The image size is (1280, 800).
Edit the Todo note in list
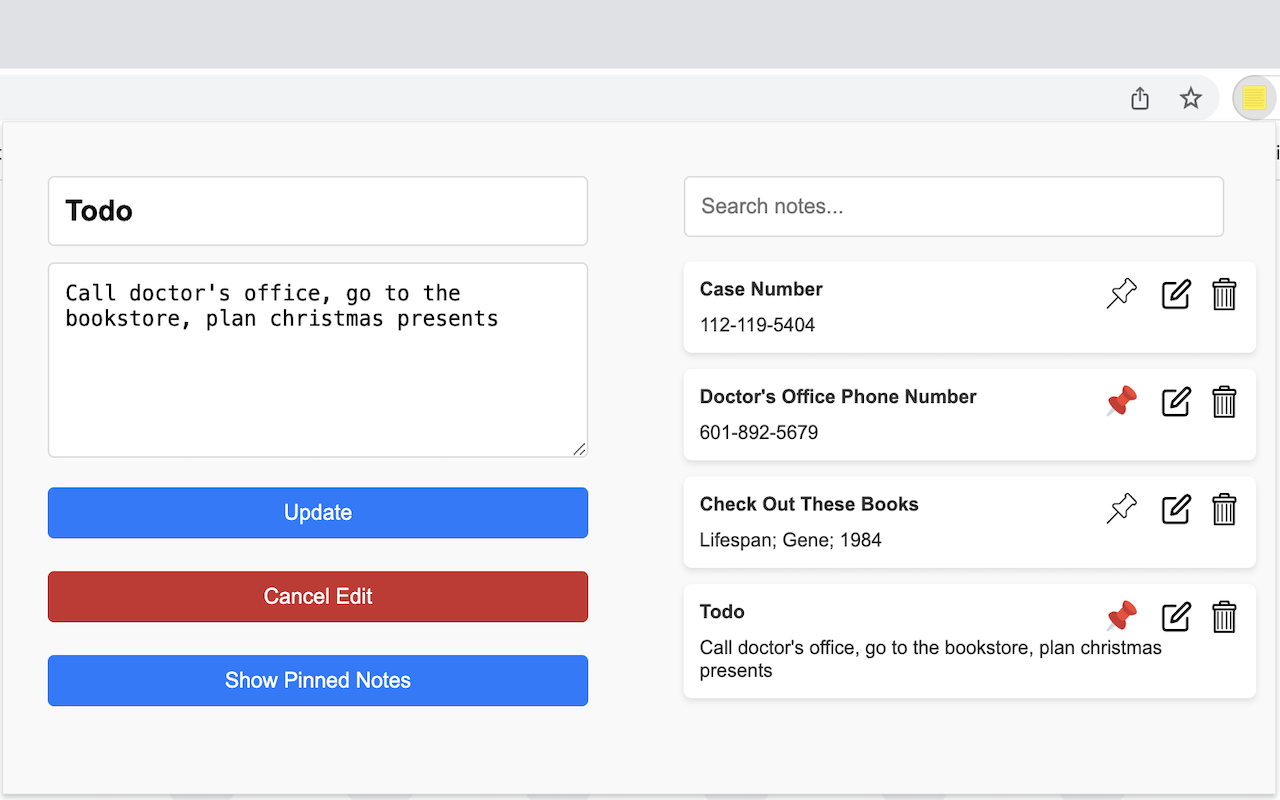point(1176,617)
